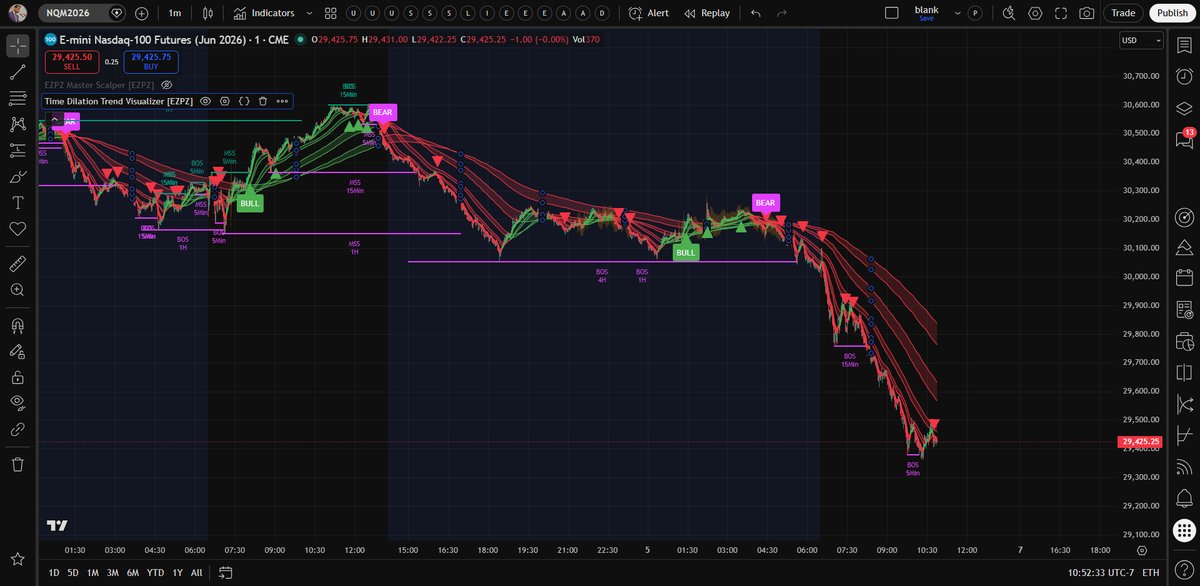Select the Text annotation tool

pyautogui.click(x=17, y=202)
